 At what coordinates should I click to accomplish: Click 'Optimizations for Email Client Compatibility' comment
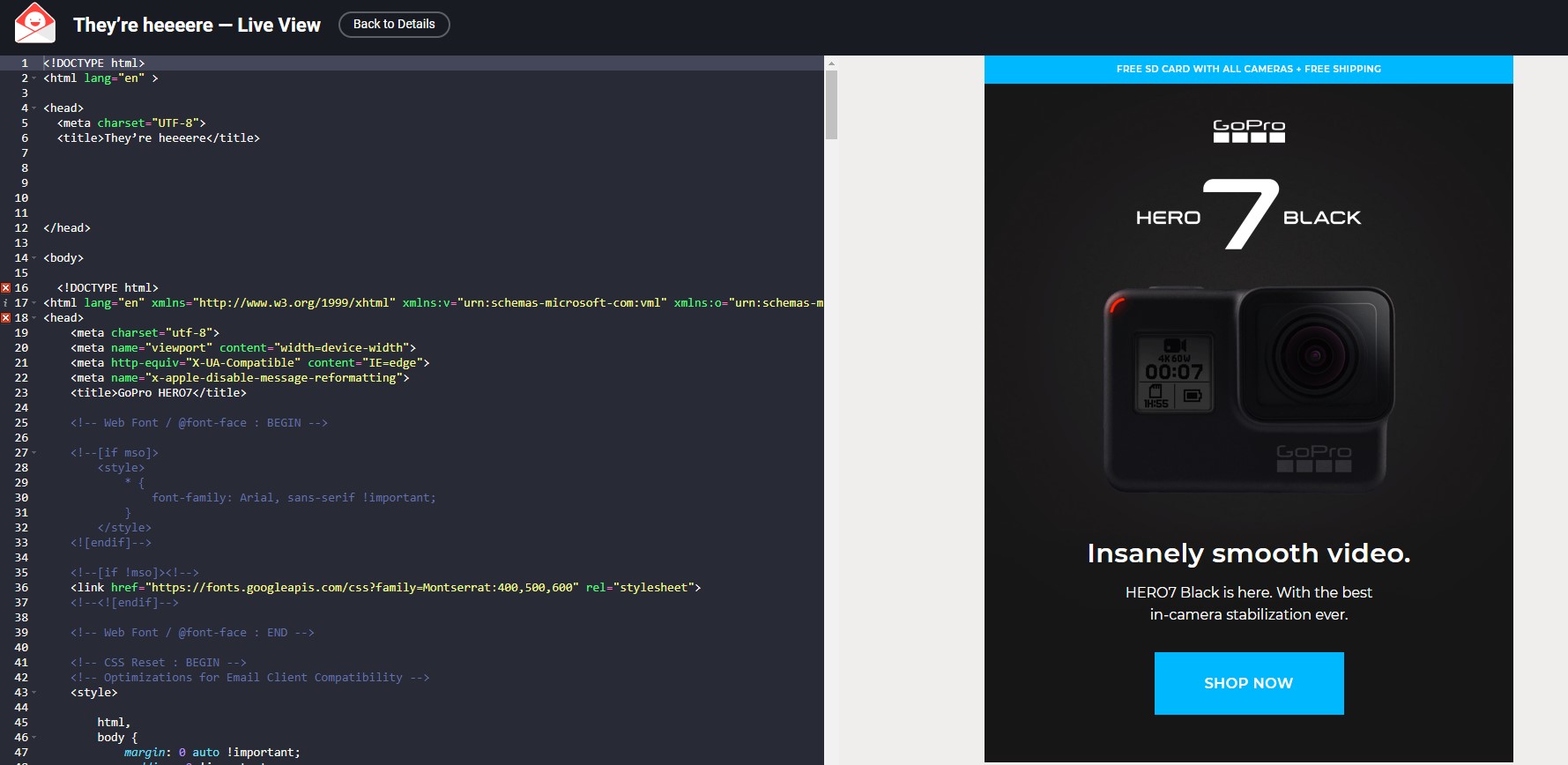pos(250,678)
